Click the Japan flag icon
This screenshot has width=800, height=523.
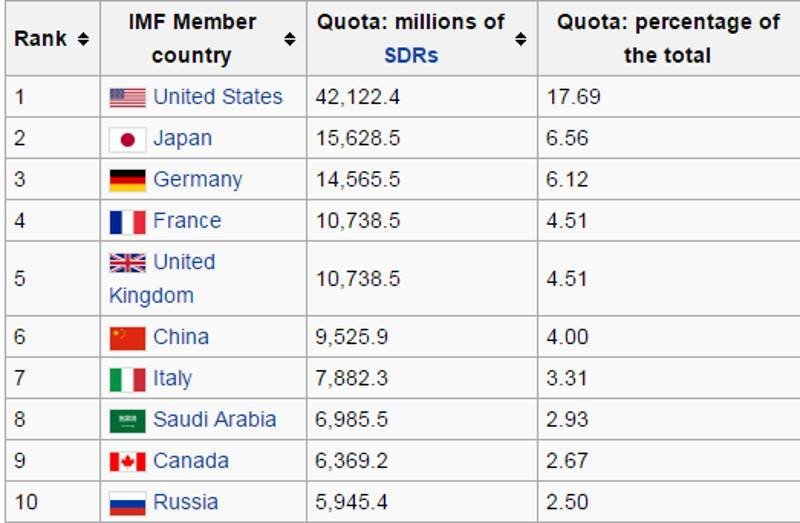pyautogui.click(x=128, y=139)
